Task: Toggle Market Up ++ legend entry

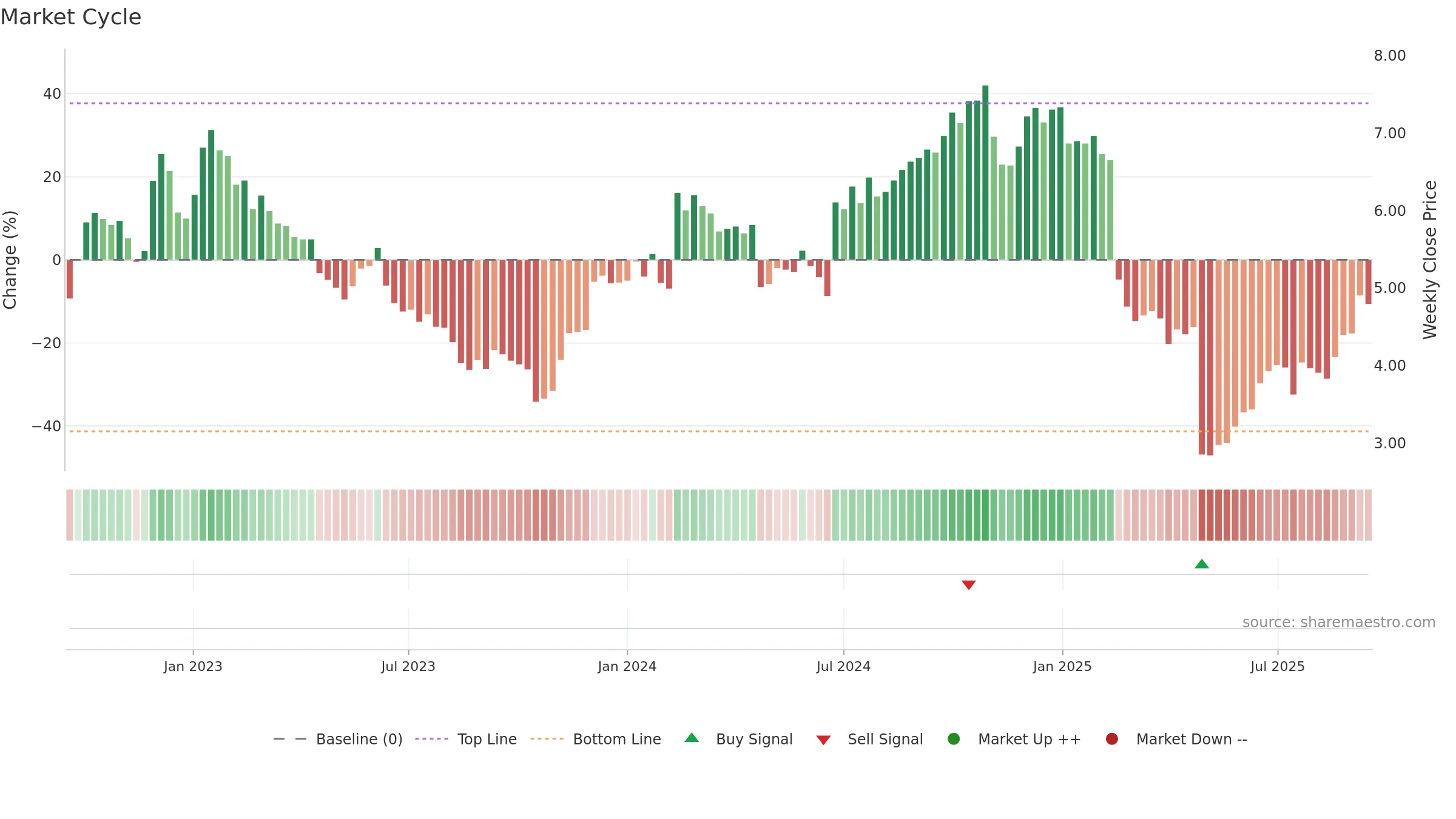Action: point(1014,739)
